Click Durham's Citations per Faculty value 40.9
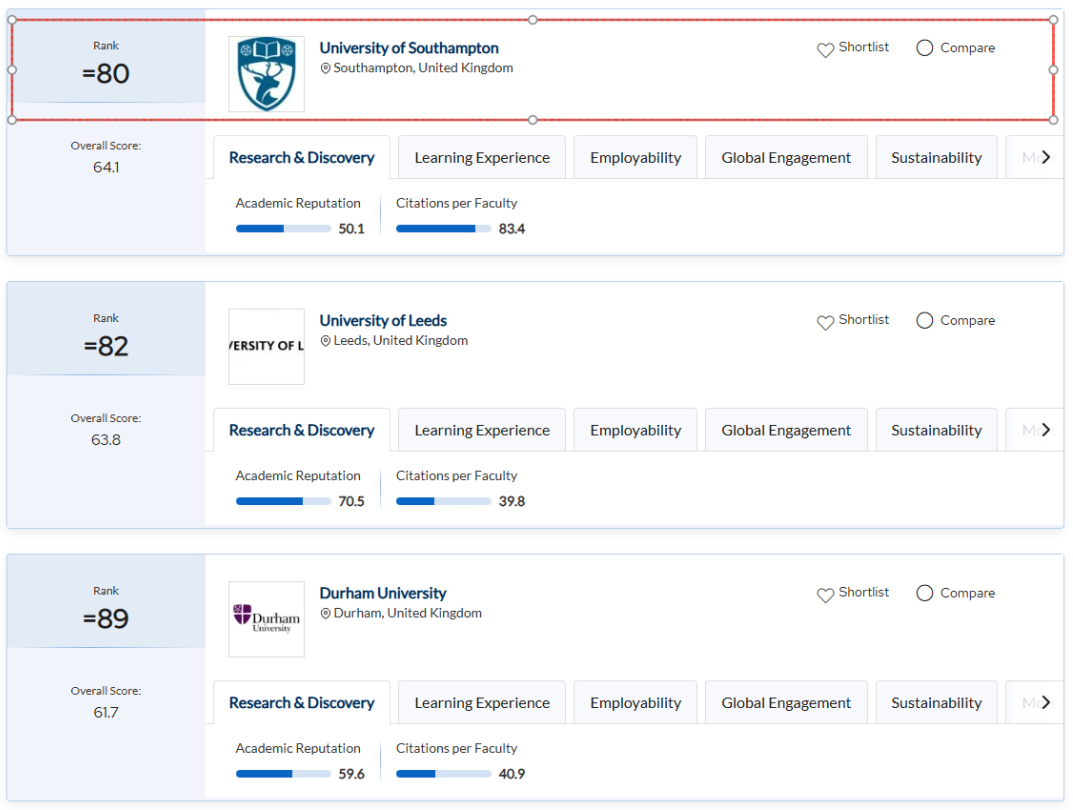This screenshot has height=810, width=1073. click(512, 774)
